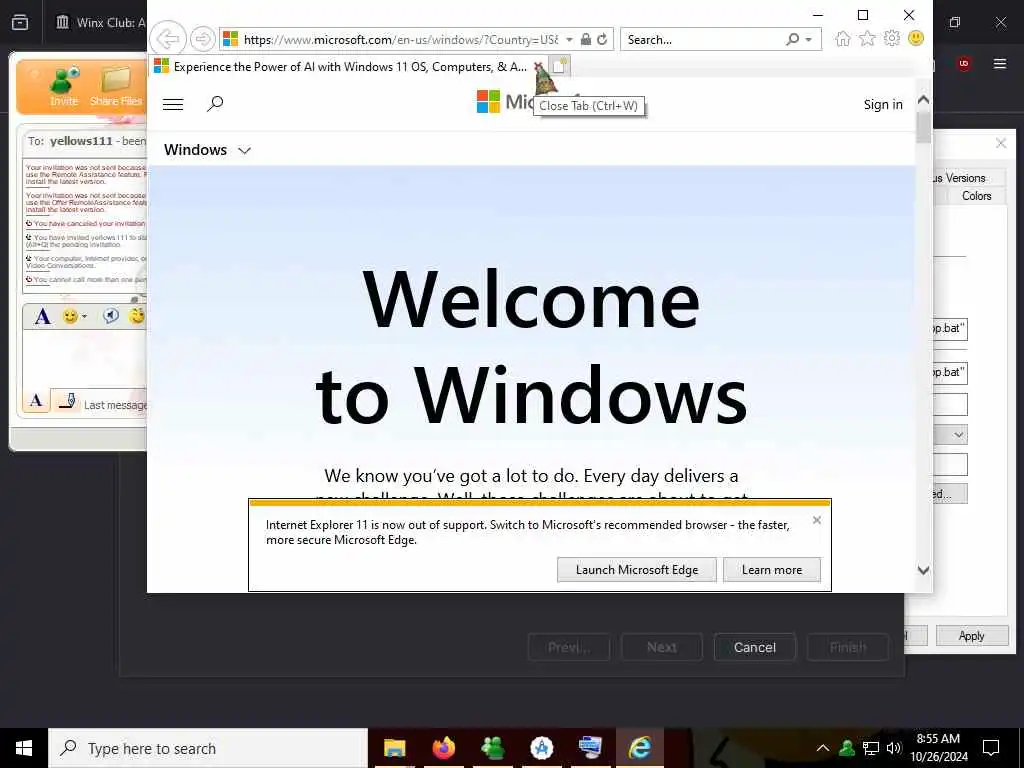The image size is (1024, 768).
Task: Click the taskbar clock showing 8:55 AM
Action: point(938,748)
